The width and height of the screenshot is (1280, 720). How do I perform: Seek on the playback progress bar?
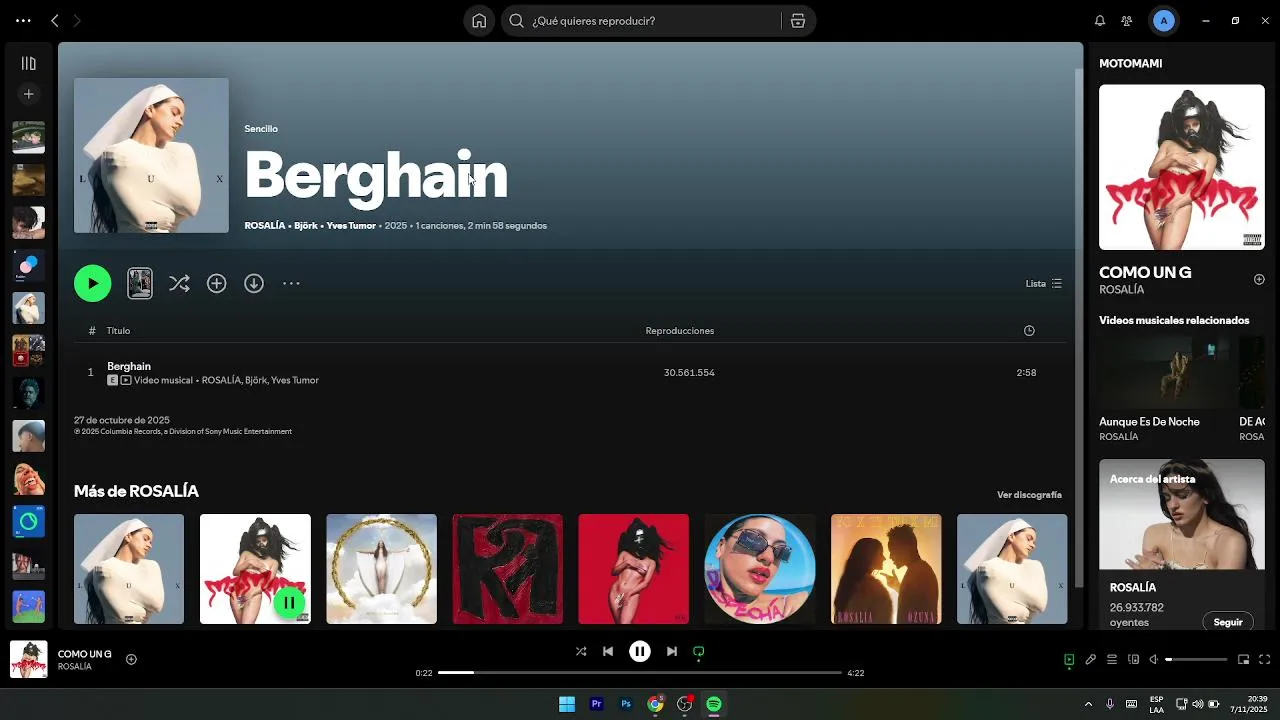coord(639,673)
